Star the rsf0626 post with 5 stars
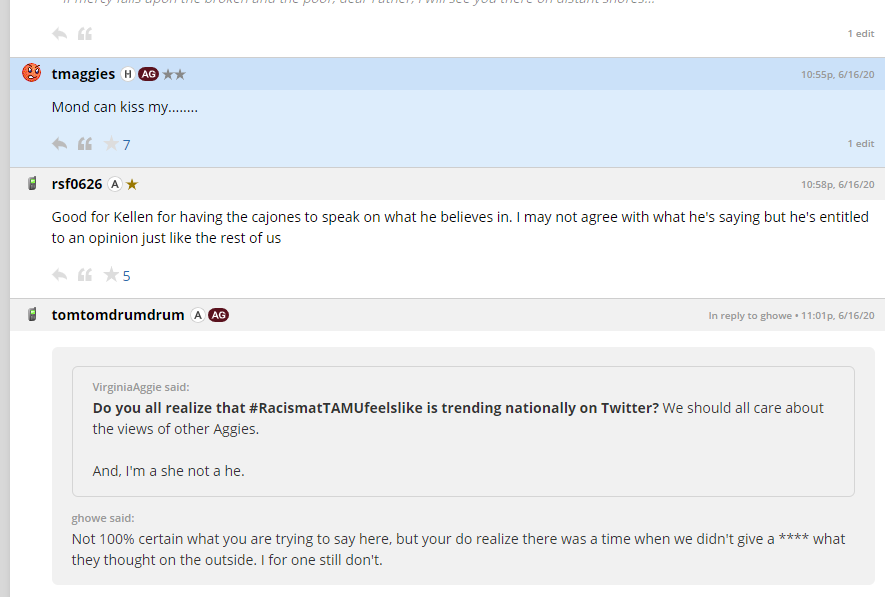The width and height of the screenshot is (885, 597). pyautogui.click(x=111, y=275)
